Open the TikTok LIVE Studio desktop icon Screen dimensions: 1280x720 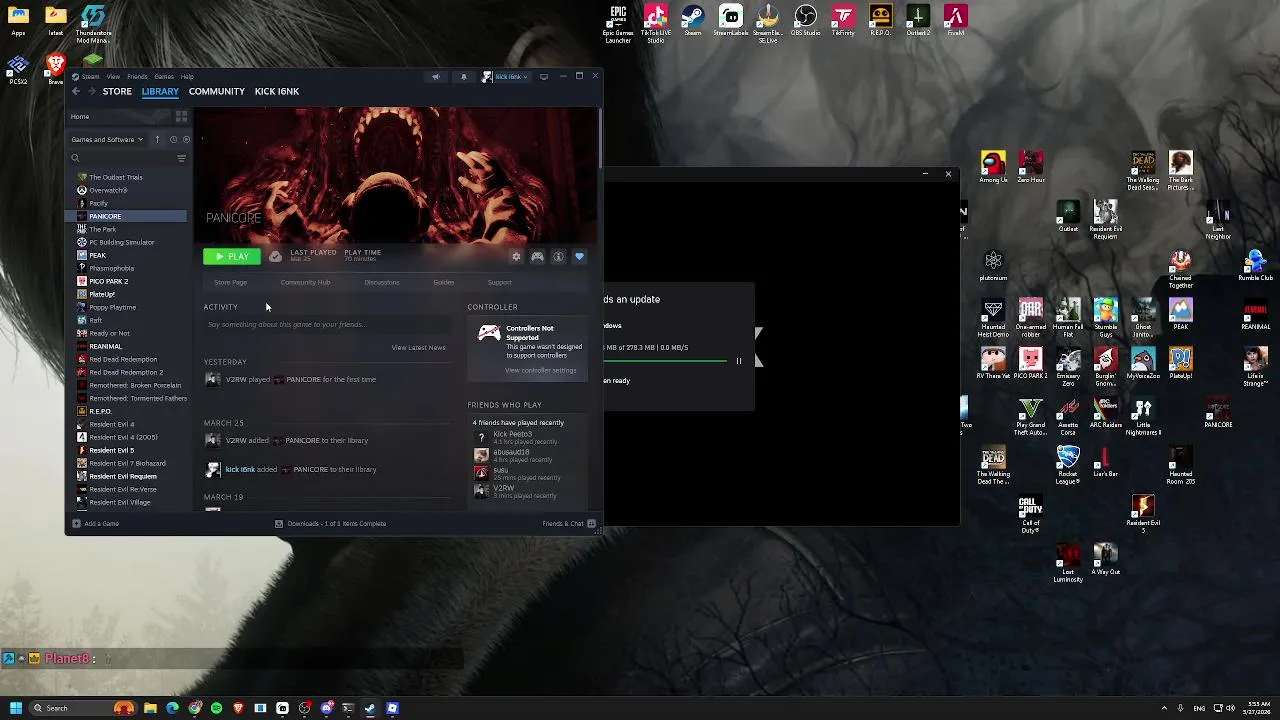click(656, 24)
